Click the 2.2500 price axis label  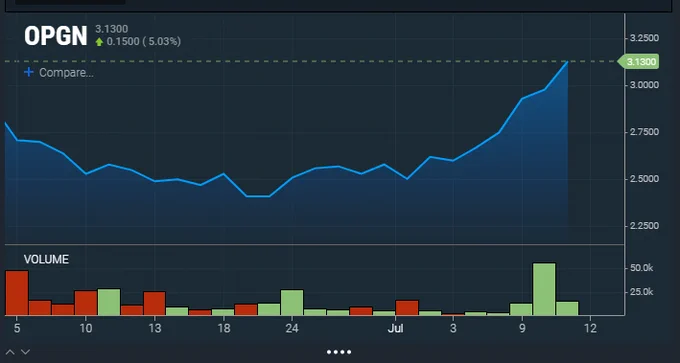[644, 226]
